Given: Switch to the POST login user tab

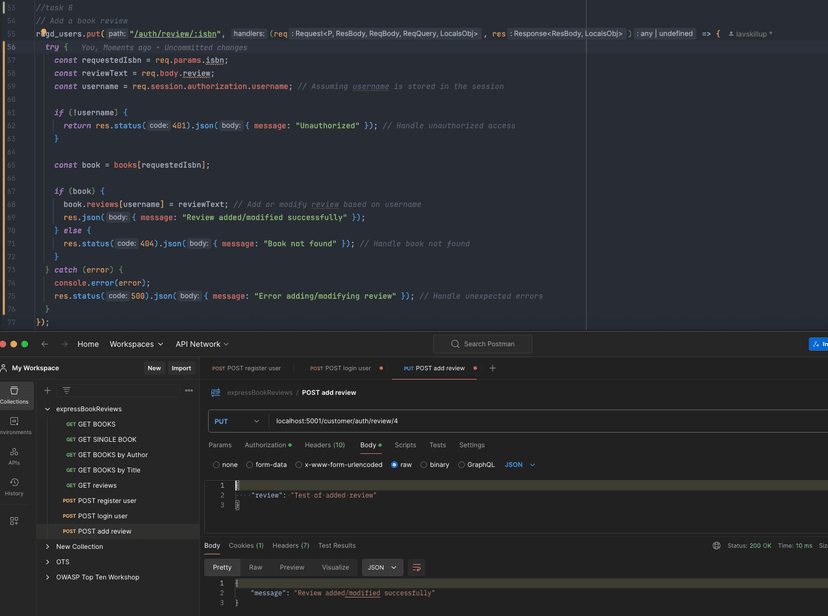Looking at the screenshot, I should (x=340, y=368).
